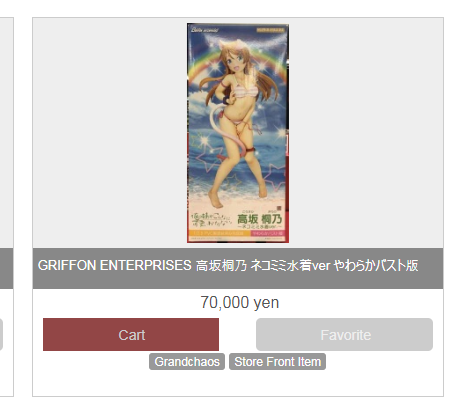Click やわらかバスト版 at the end of title

(376, 266)
